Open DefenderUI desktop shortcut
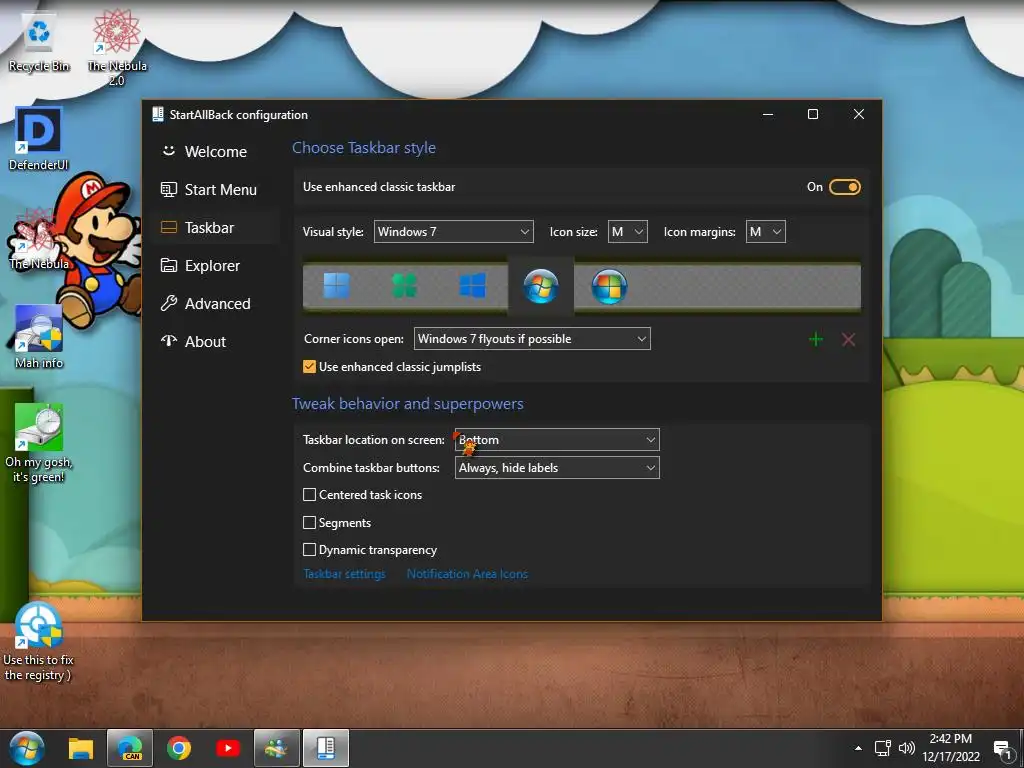The image size is (1024, 768). (39, 138)
